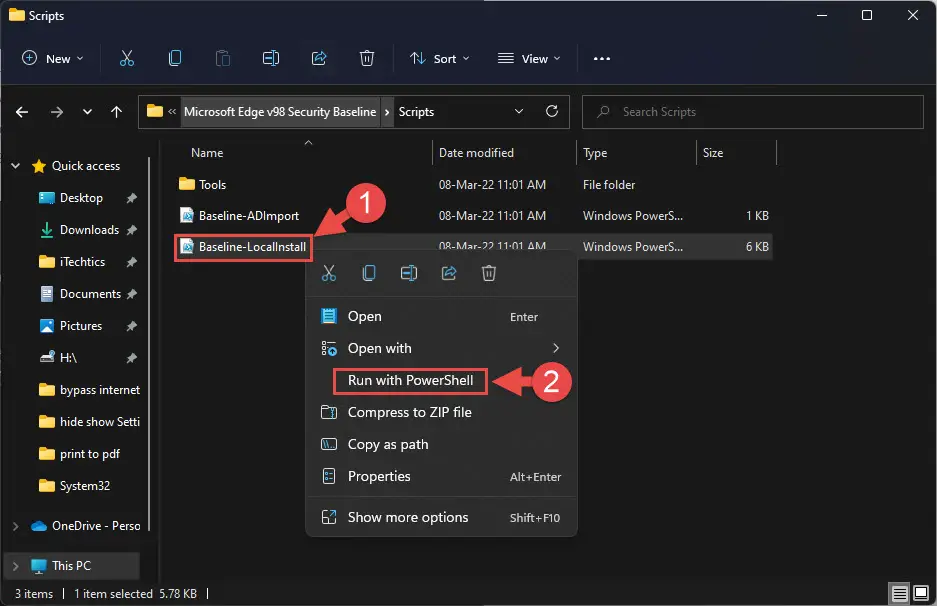Open the Recent locations dropdown arrow
Viewport: 937px width, 606px height.
tap(87, 112)
